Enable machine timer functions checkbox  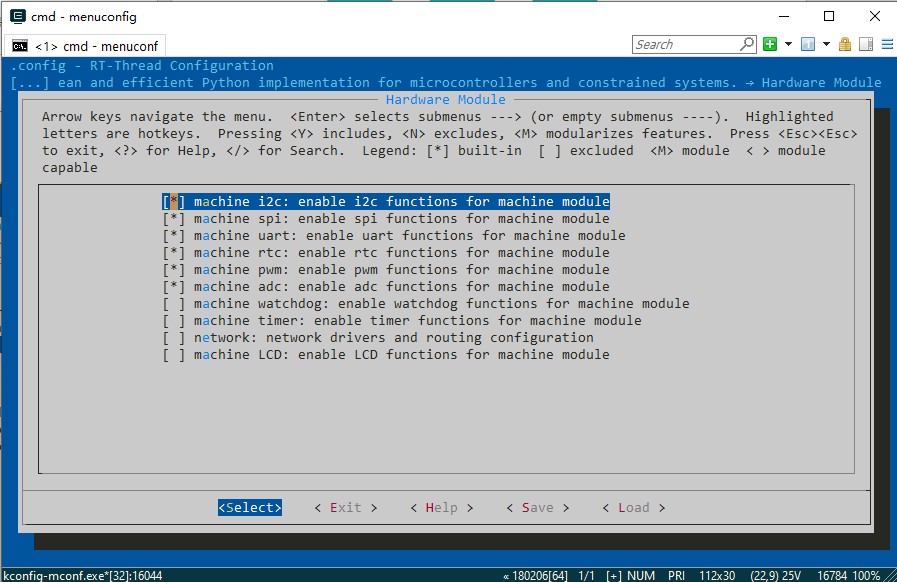point(174,320)
